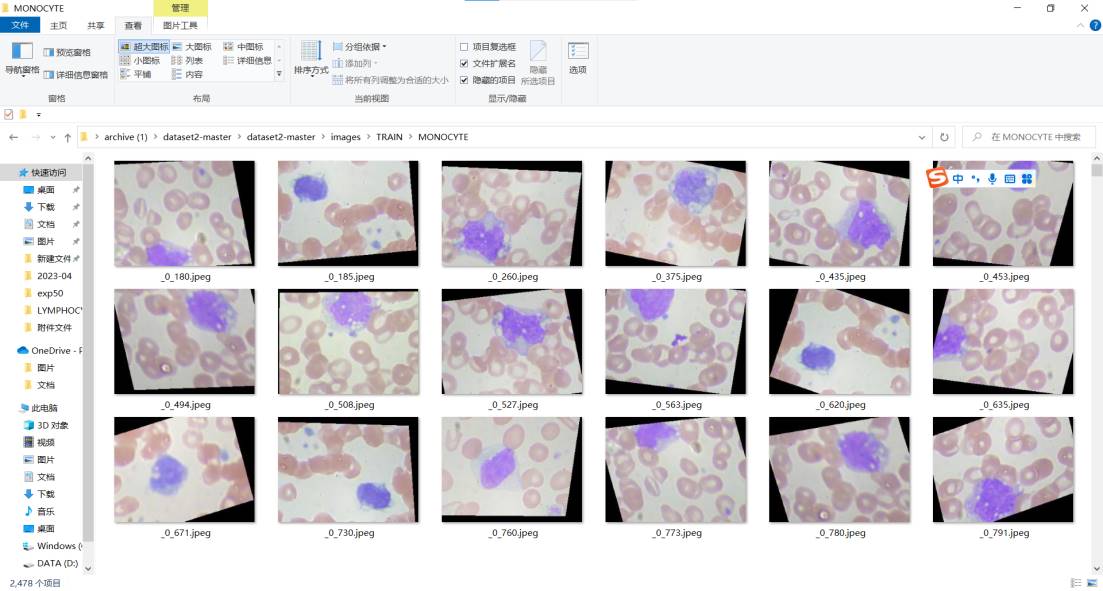Screen dimensions: 1103x591
Task: Toggle 隐藏的项目 hidden items checkbox
Action: [464, 80]
